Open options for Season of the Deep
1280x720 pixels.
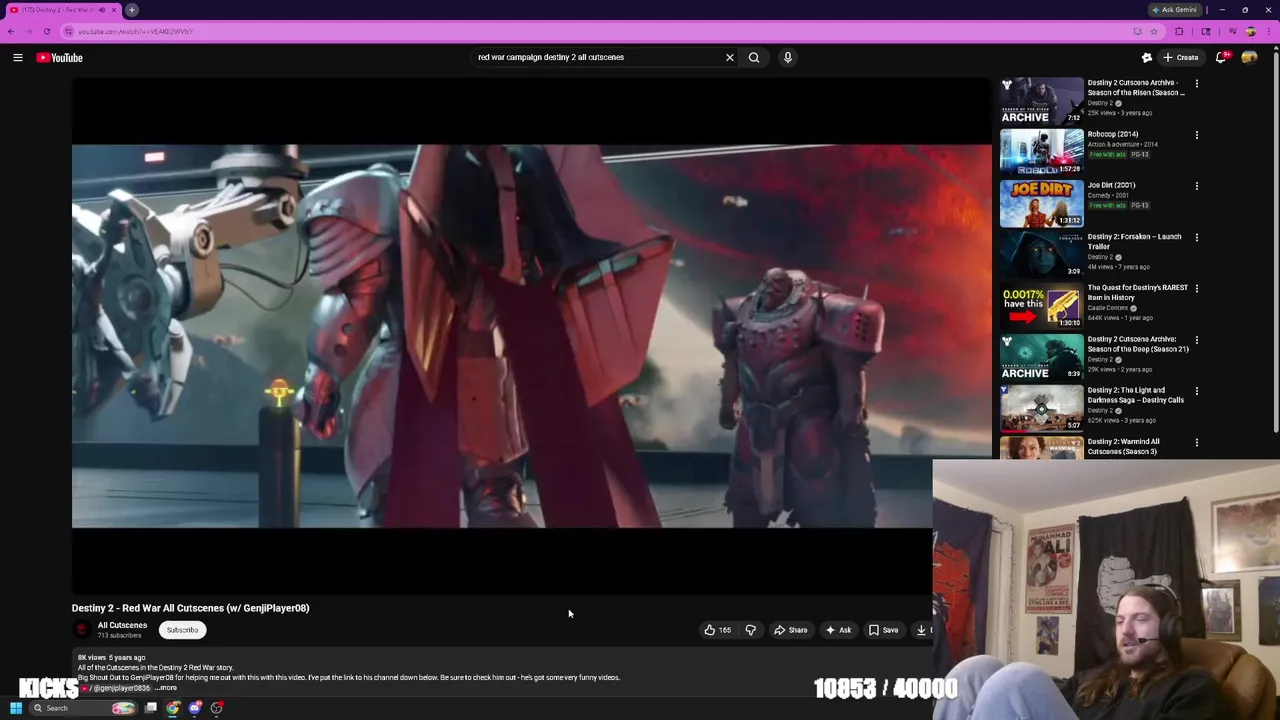tap(1196, 340)
